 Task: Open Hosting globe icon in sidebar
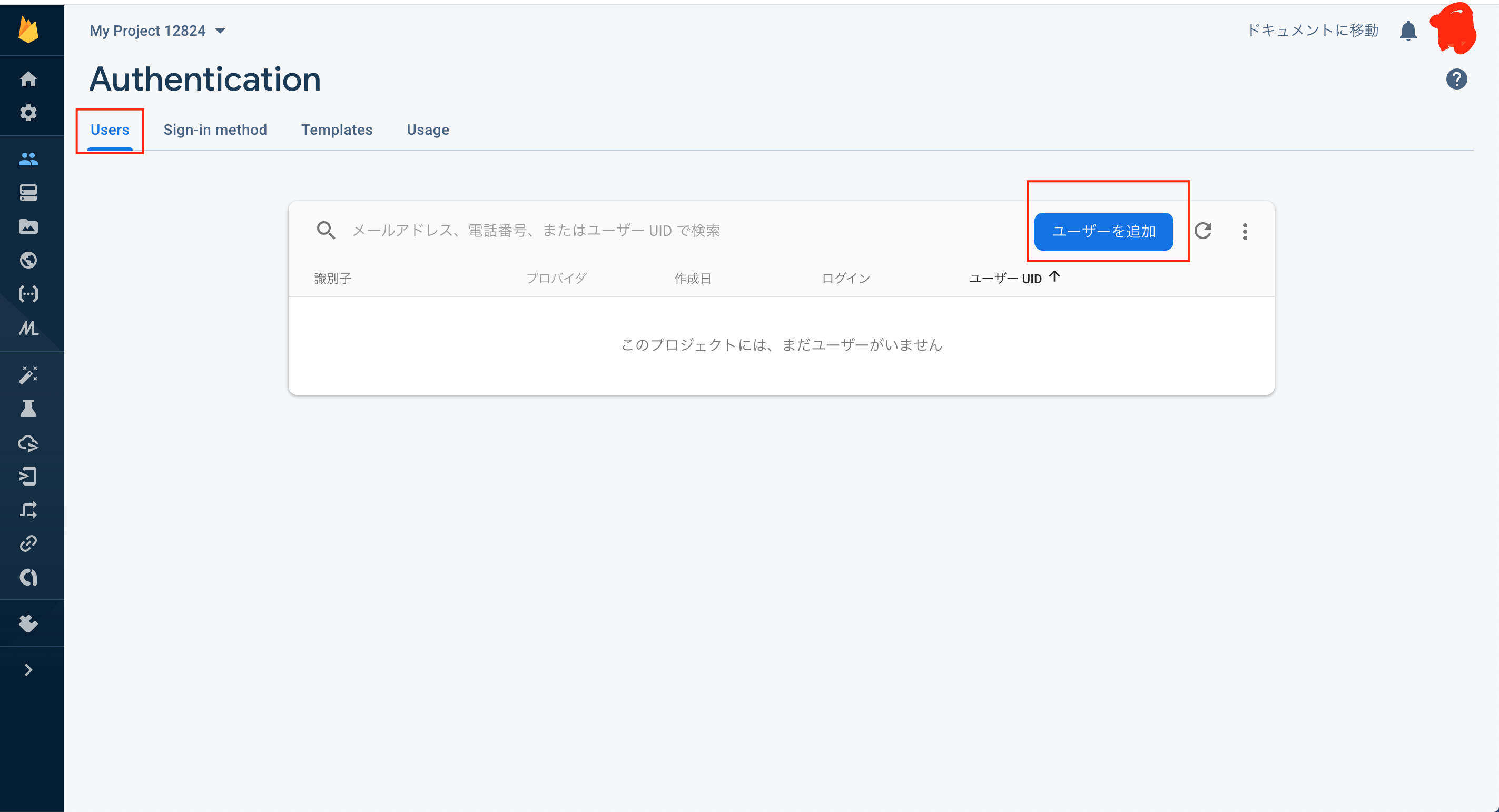coord(28,260)
